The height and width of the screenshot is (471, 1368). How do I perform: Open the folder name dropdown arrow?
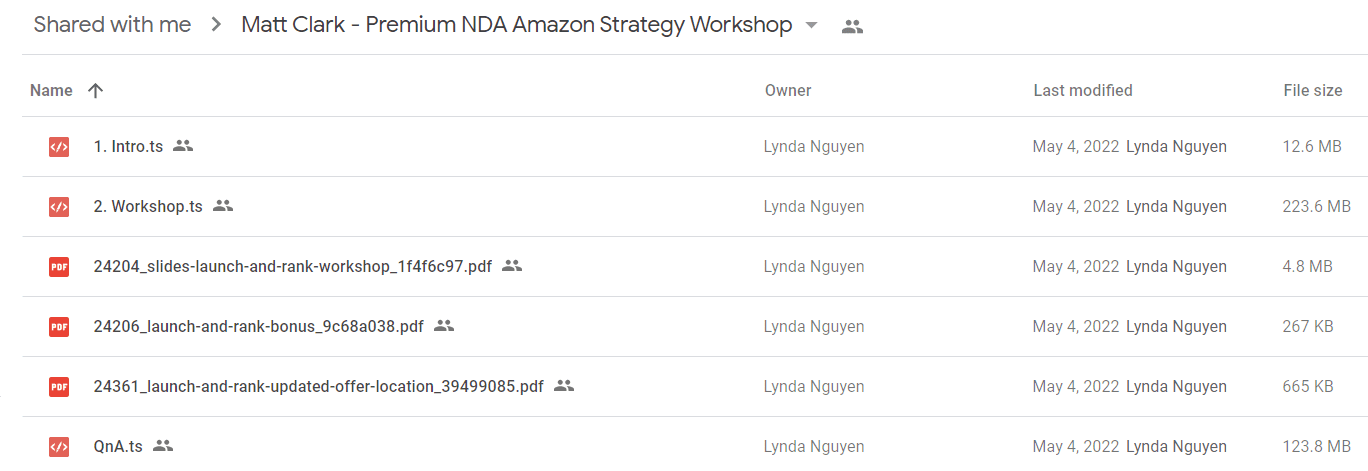(811, 25)
